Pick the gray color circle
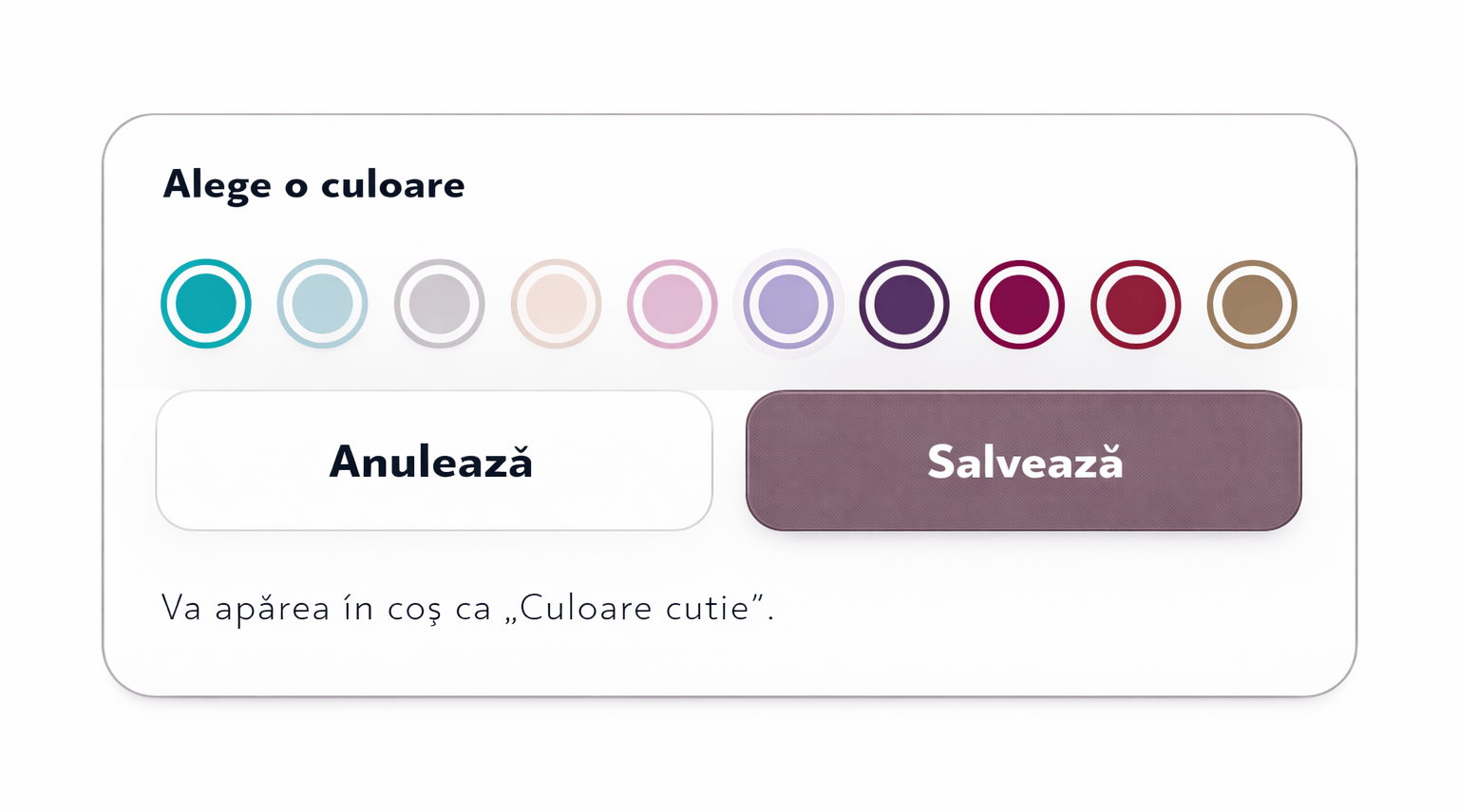Screen dimensions: 1459x812 point(439,304)
